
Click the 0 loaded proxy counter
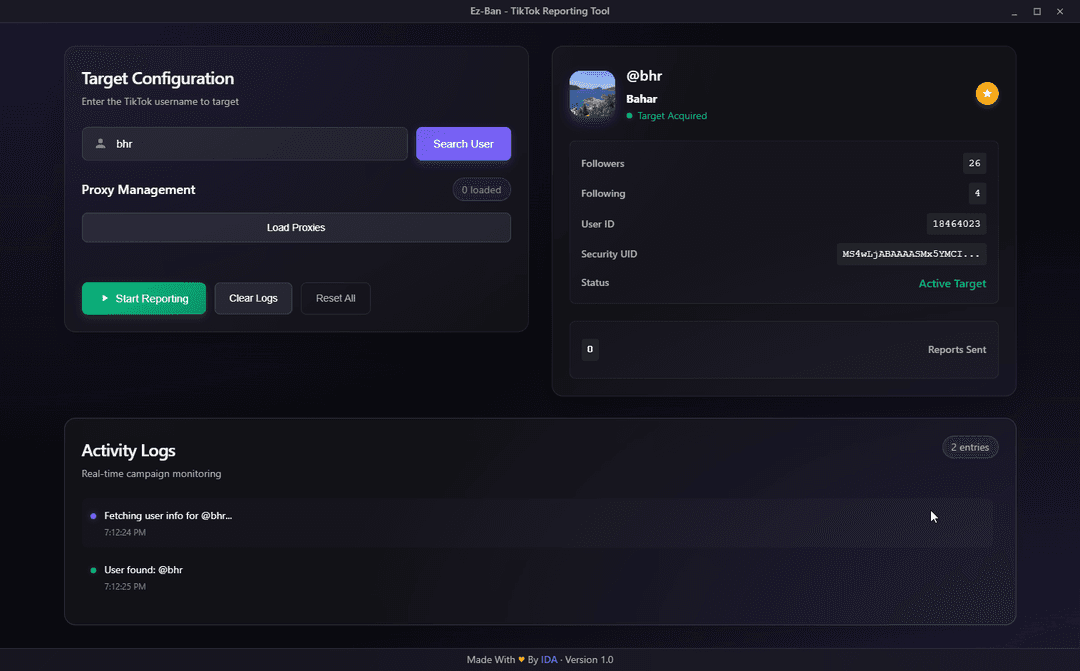tap(481, 189)
